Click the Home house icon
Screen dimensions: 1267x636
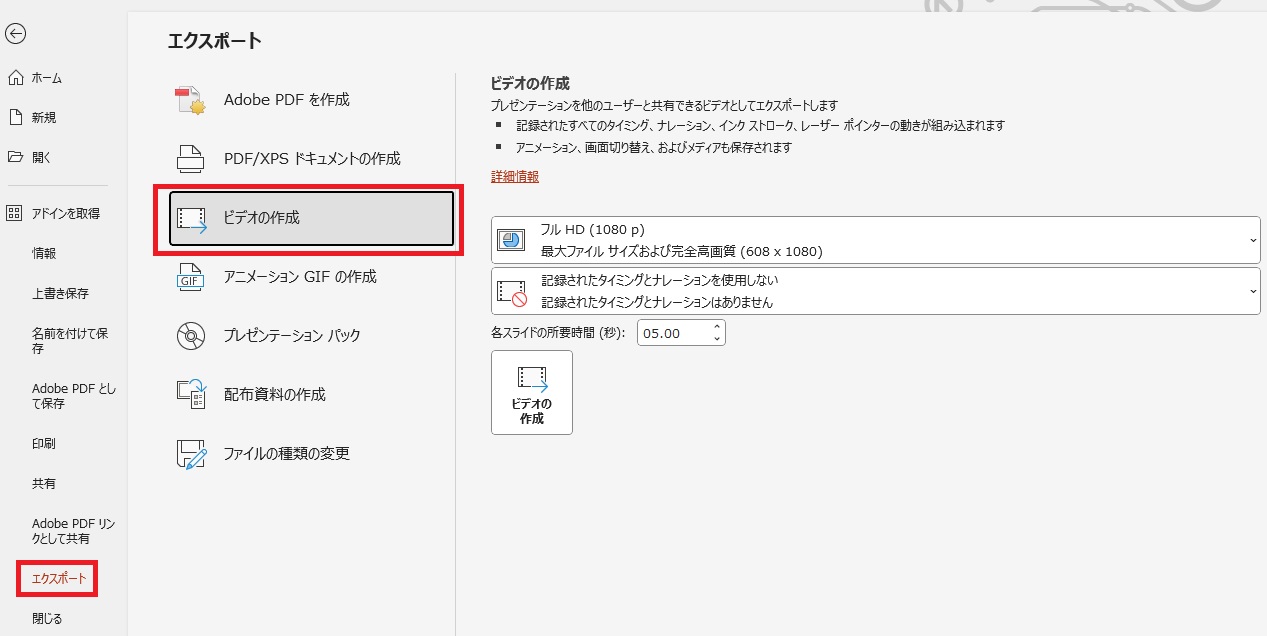tap(15, 78)
